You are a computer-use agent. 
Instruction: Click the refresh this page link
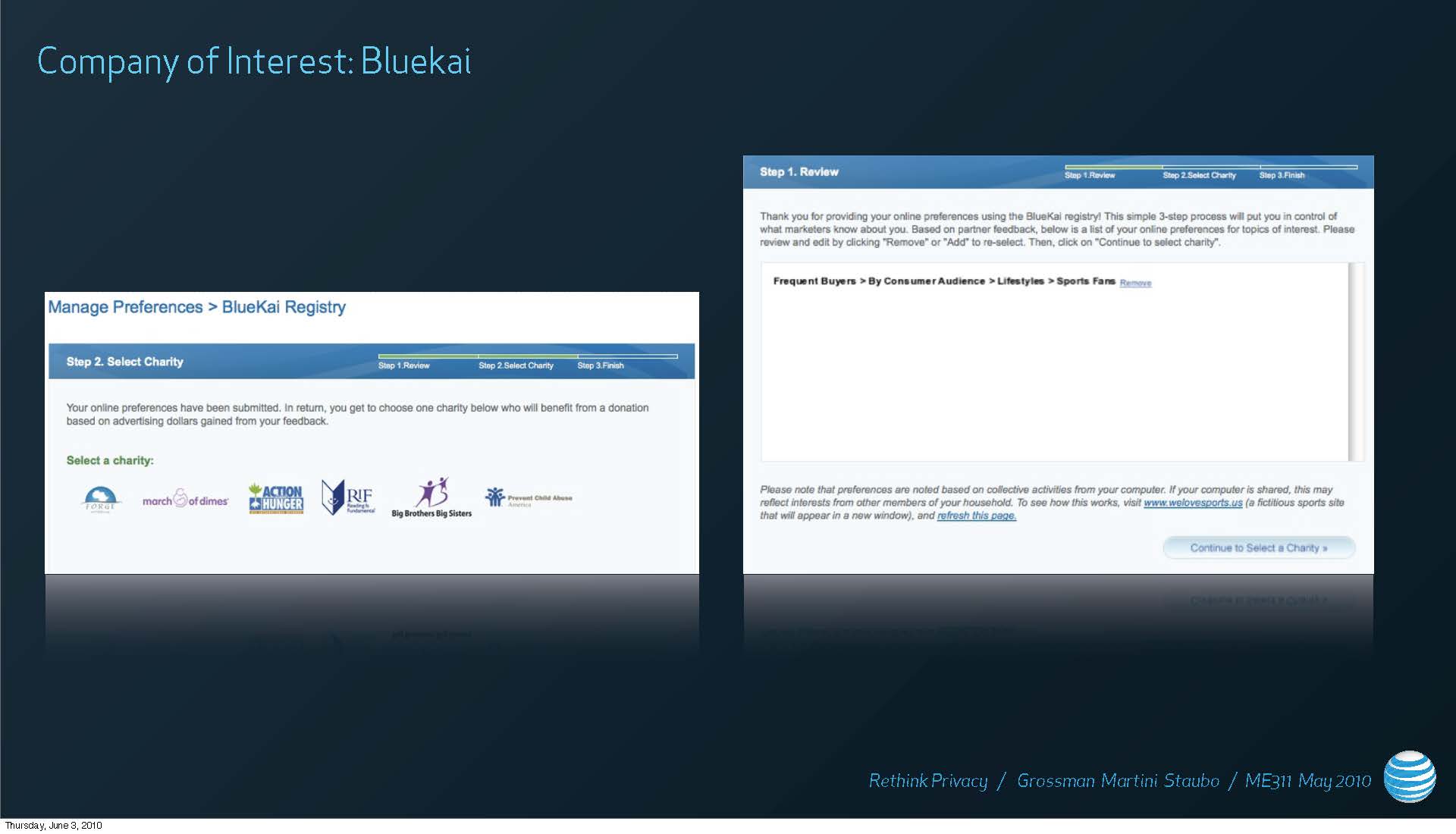click(977, 516)
